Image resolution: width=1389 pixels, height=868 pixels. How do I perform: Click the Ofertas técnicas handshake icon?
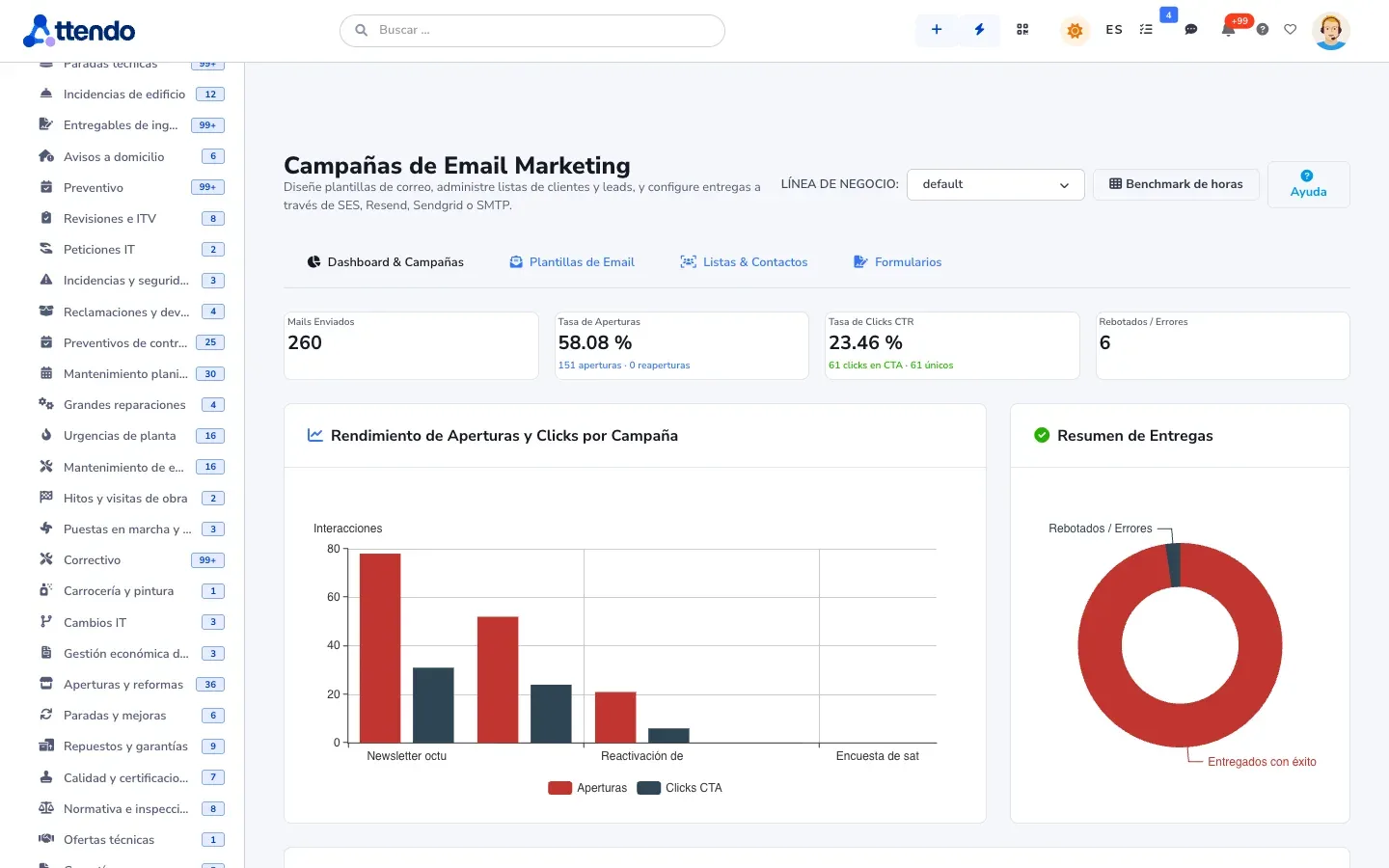coord(46,839)
